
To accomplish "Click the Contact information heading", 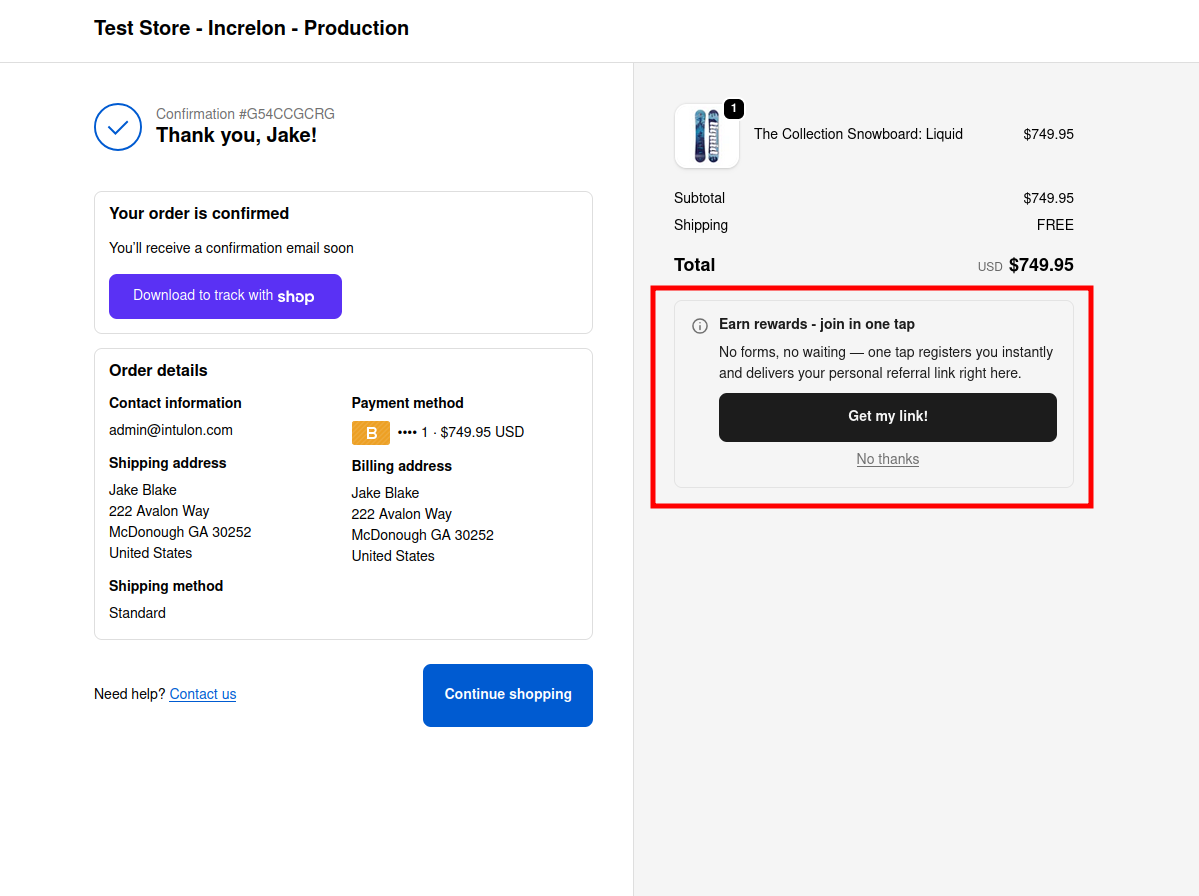I will click(x=175, y=403).
